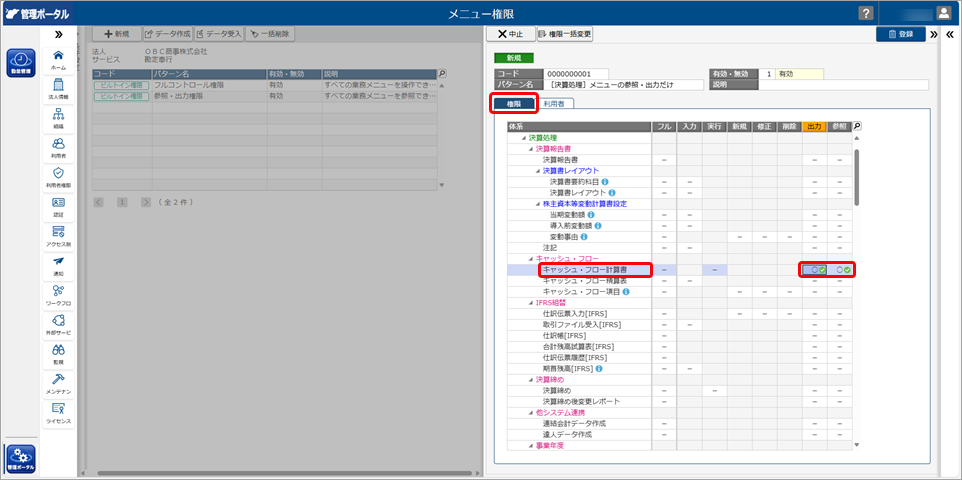Open the 外部サービ sidebar icon
This screenshot has width=962, height=480.
click(59, 324)
